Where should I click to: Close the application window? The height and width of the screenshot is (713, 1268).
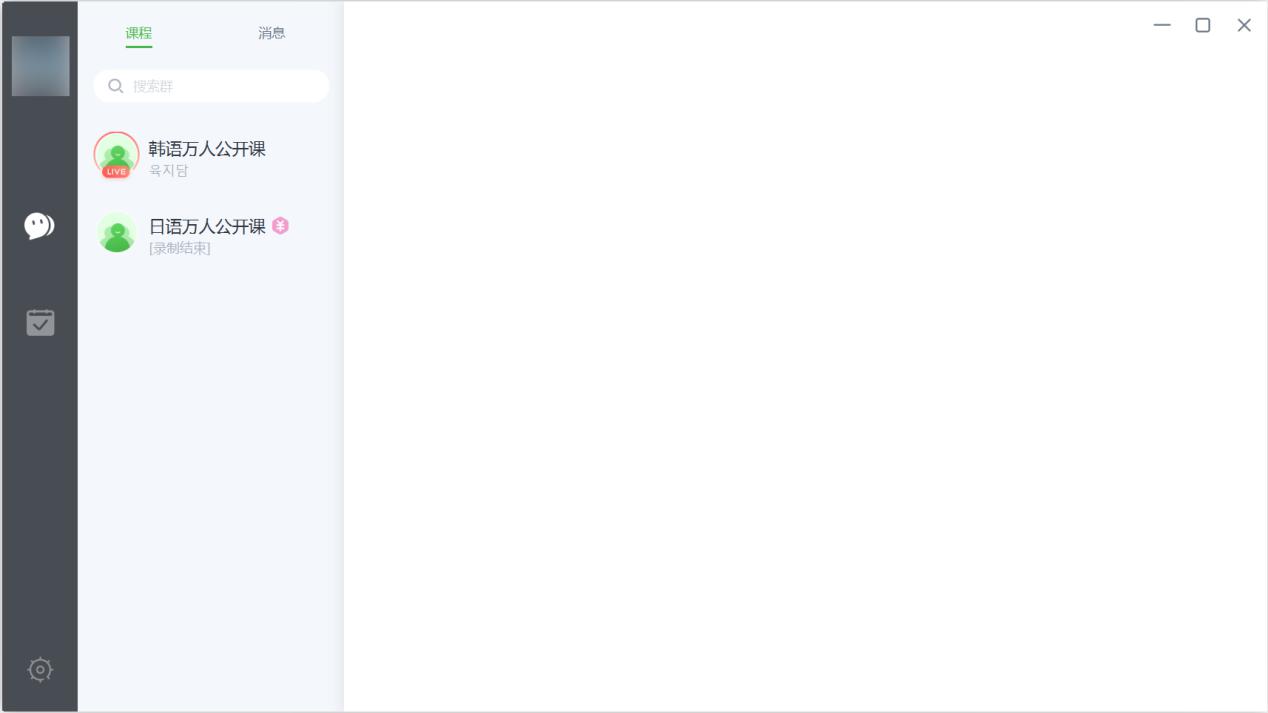[x=1244, y=25]
